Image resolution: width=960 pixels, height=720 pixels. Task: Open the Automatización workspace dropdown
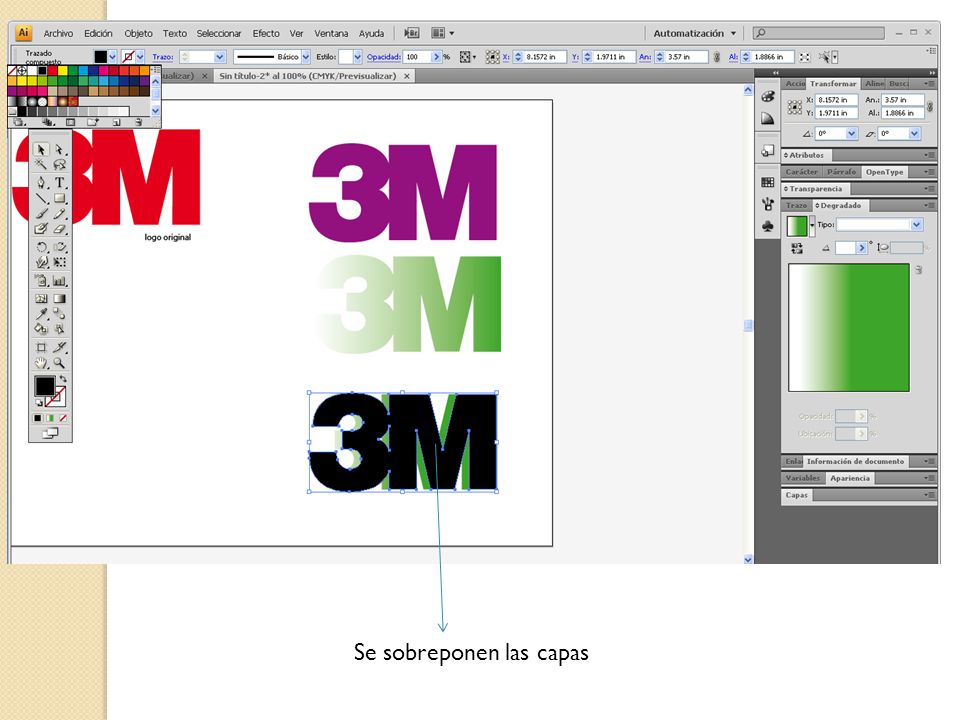(x=694, y=33)
